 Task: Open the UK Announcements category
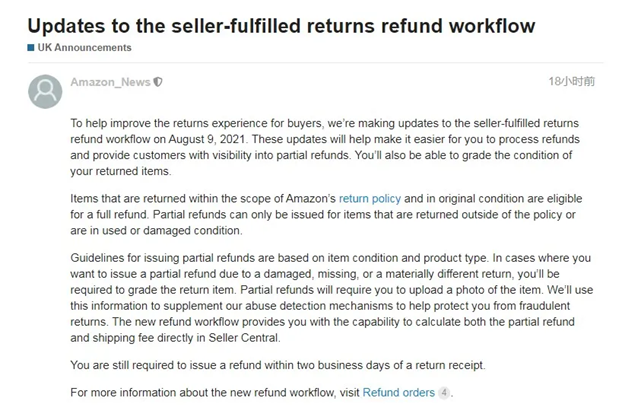pos(85,48)
